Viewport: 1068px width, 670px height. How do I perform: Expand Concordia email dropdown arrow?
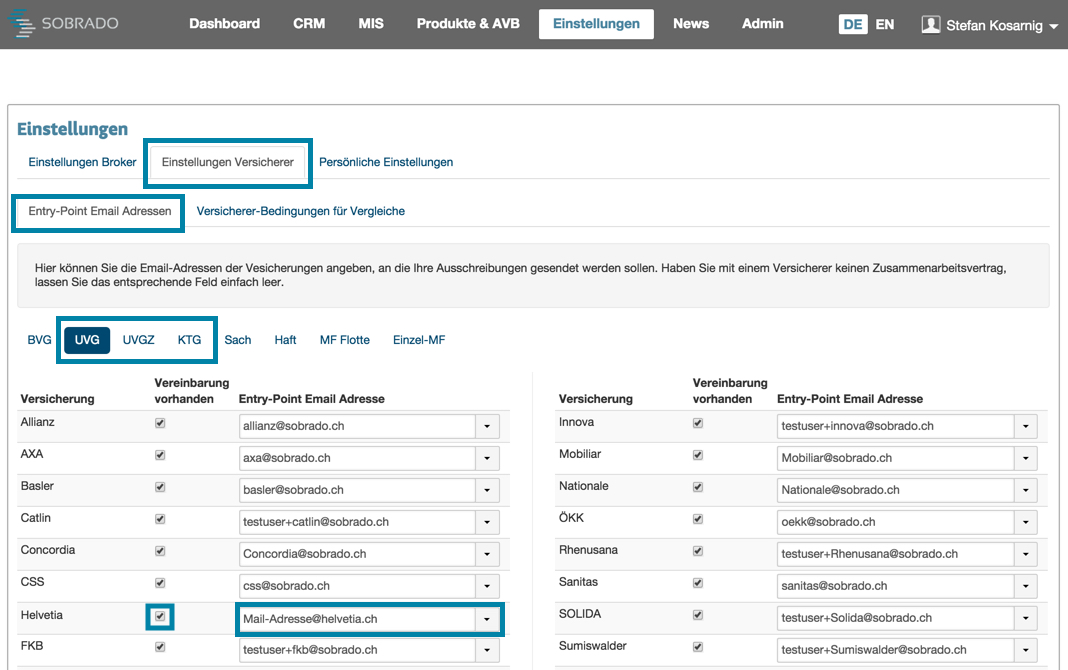[x=487, y=554]
